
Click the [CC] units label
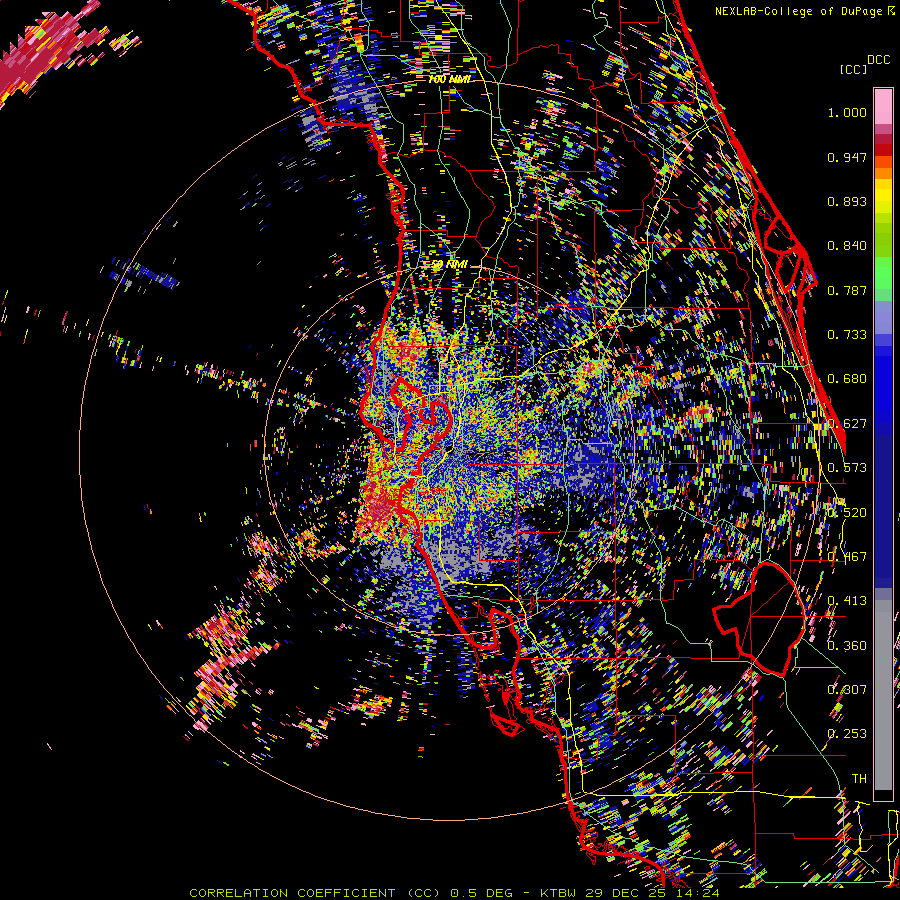[x=854, y=69]
